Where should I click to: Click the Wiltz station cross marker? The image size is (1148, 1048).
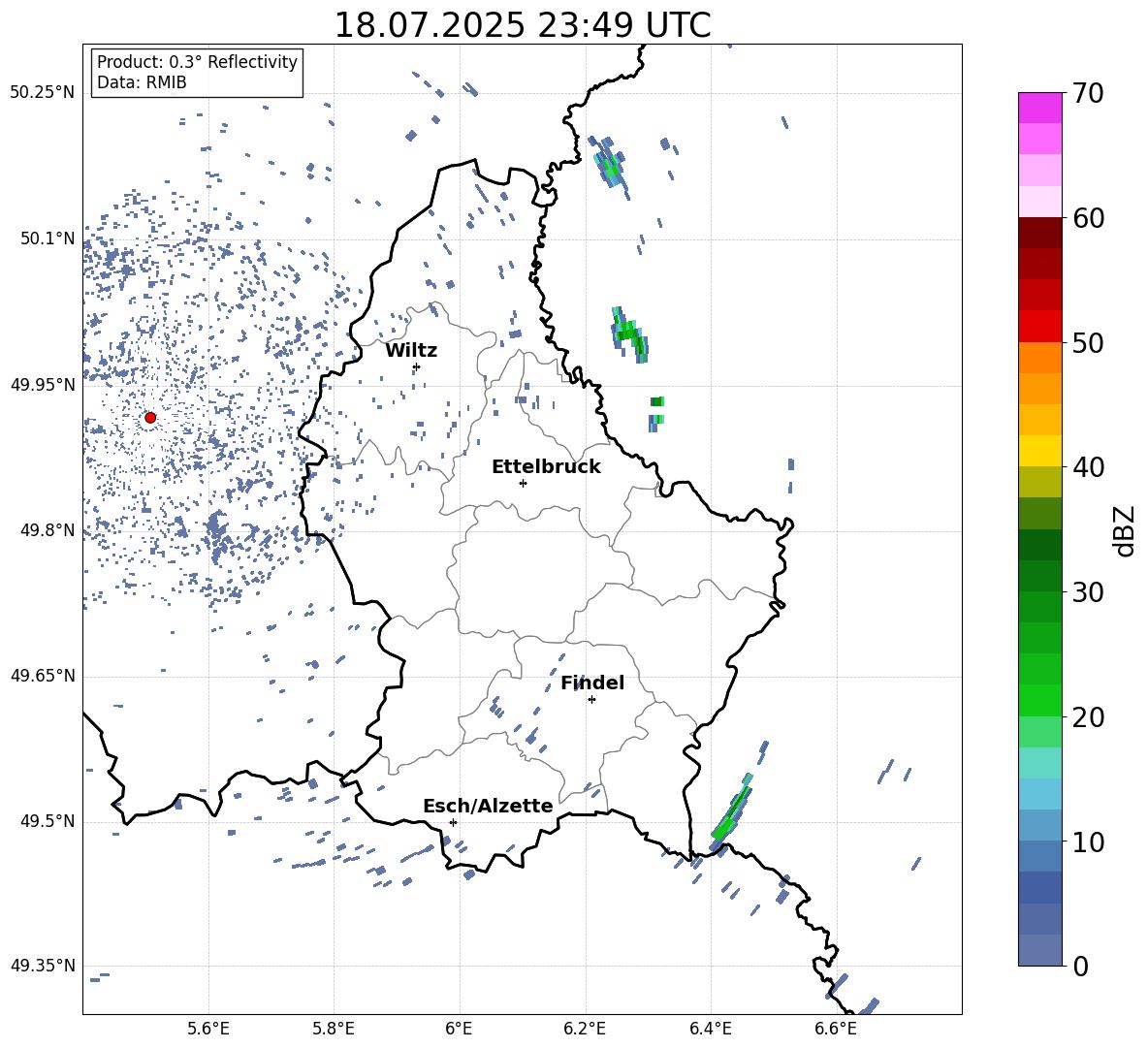point(417,366)
